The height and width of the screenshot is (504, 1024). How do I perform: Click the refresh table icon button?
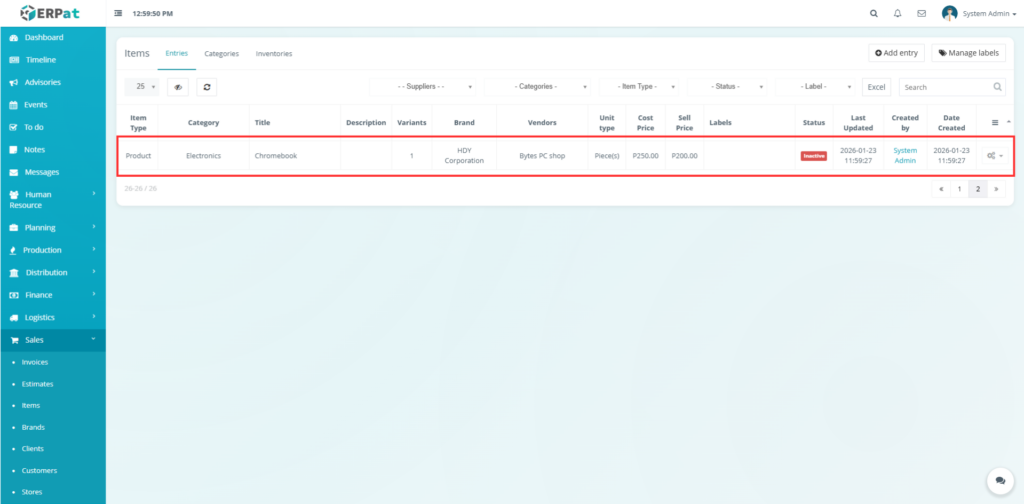(207, 87)
